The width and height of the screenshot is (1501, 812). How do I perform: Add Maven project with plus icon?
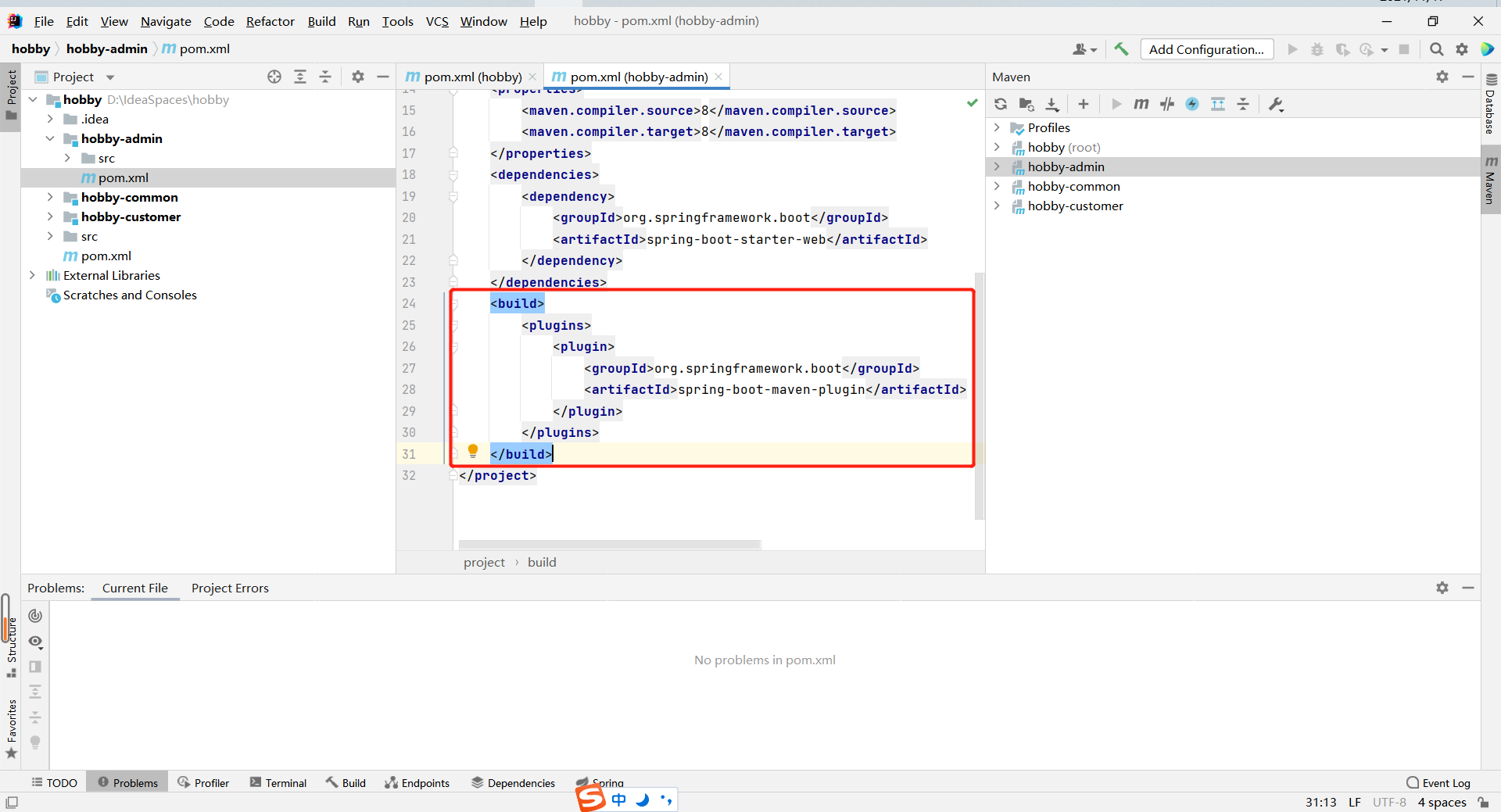point(1084,104)
